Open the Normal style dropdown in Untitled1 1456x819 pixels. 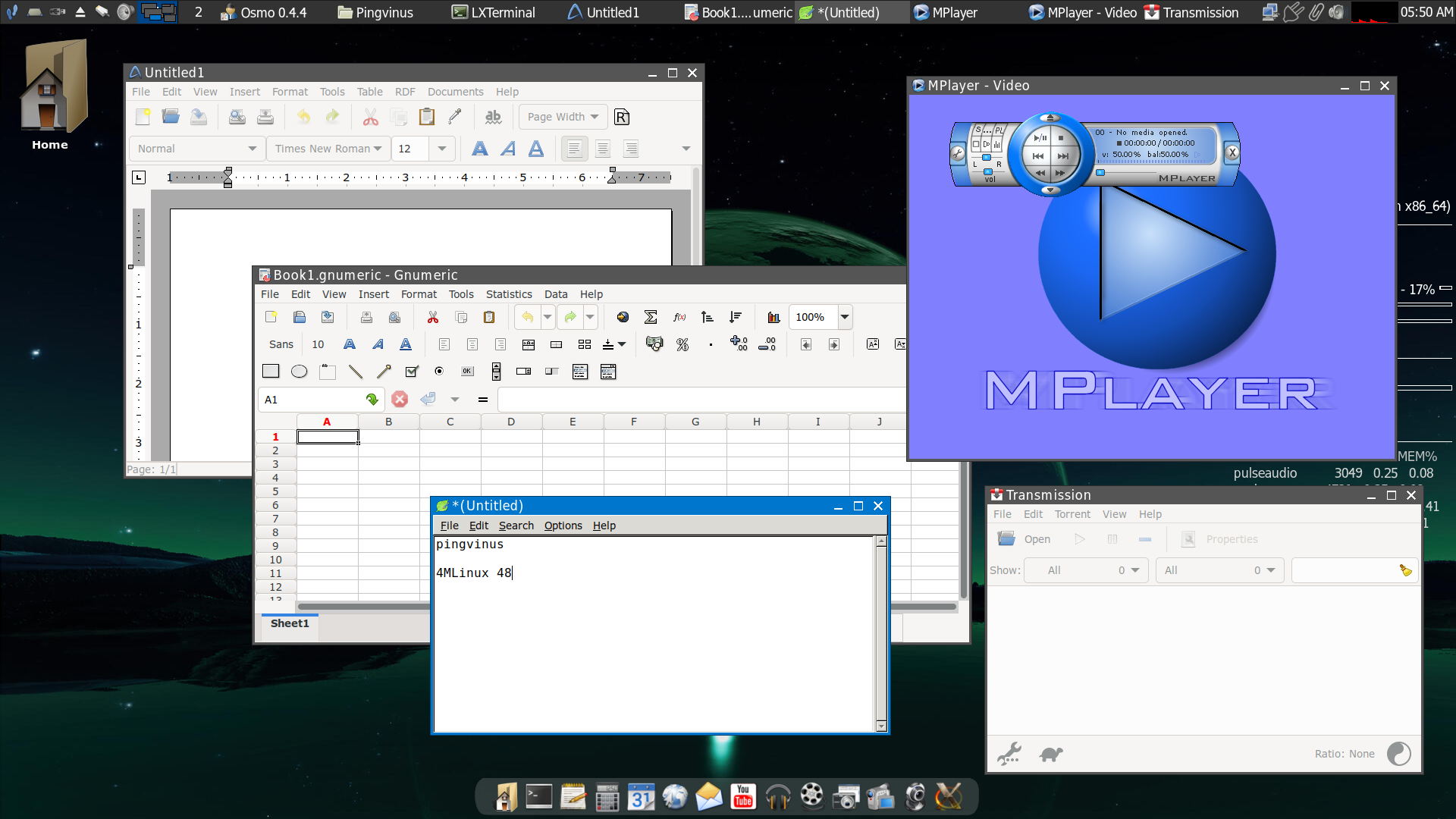(x=197, y=149)
